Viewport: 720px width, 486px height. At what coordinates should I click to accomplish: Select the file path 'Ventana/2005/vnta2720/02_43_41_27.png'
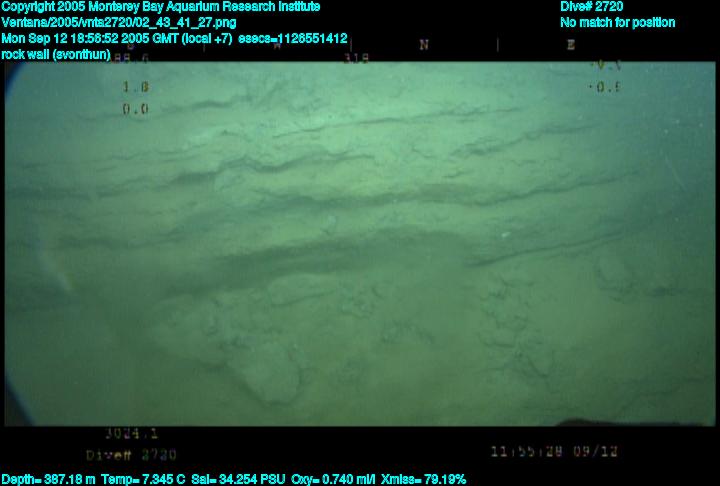119,22
